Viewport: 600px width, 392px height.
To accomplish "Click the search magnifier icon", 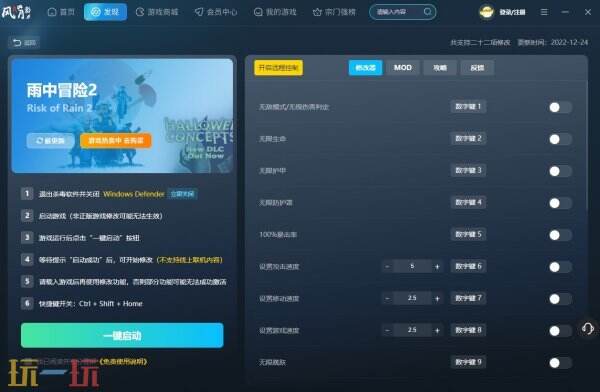I will coord(428,12).
